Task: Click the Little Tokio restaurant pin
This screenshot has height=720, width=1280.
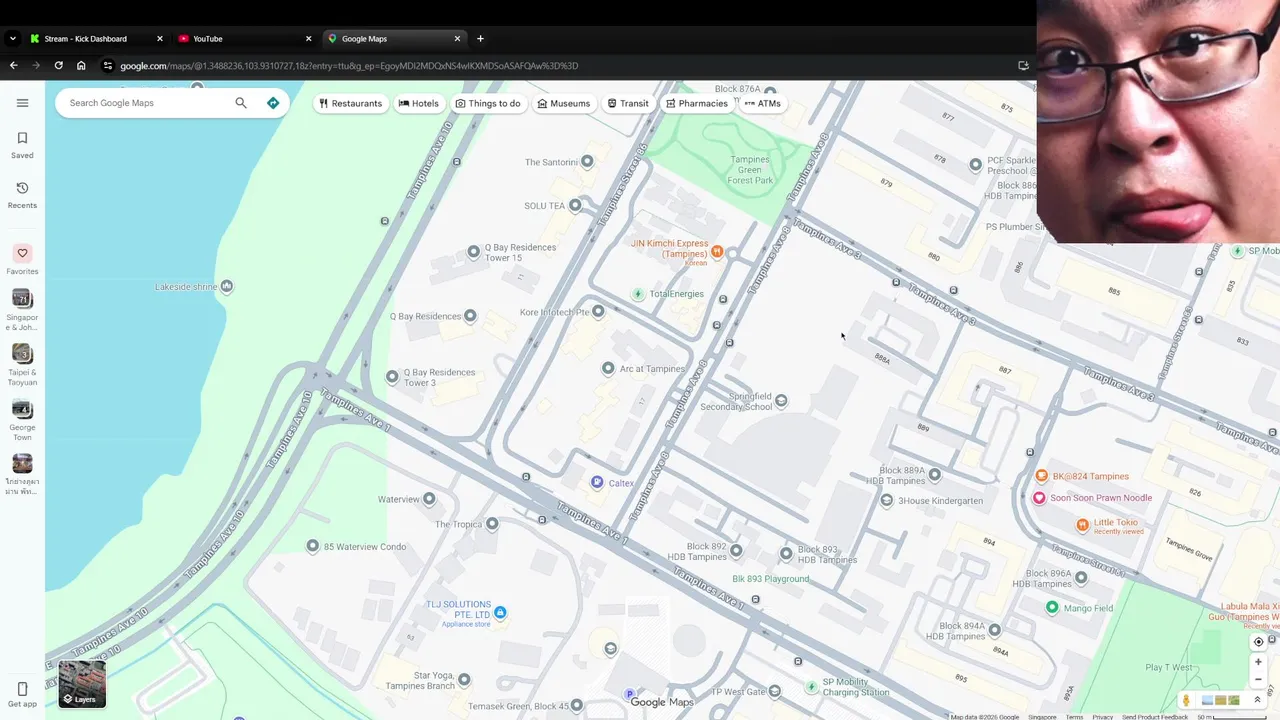Action: pos(1082,525)
